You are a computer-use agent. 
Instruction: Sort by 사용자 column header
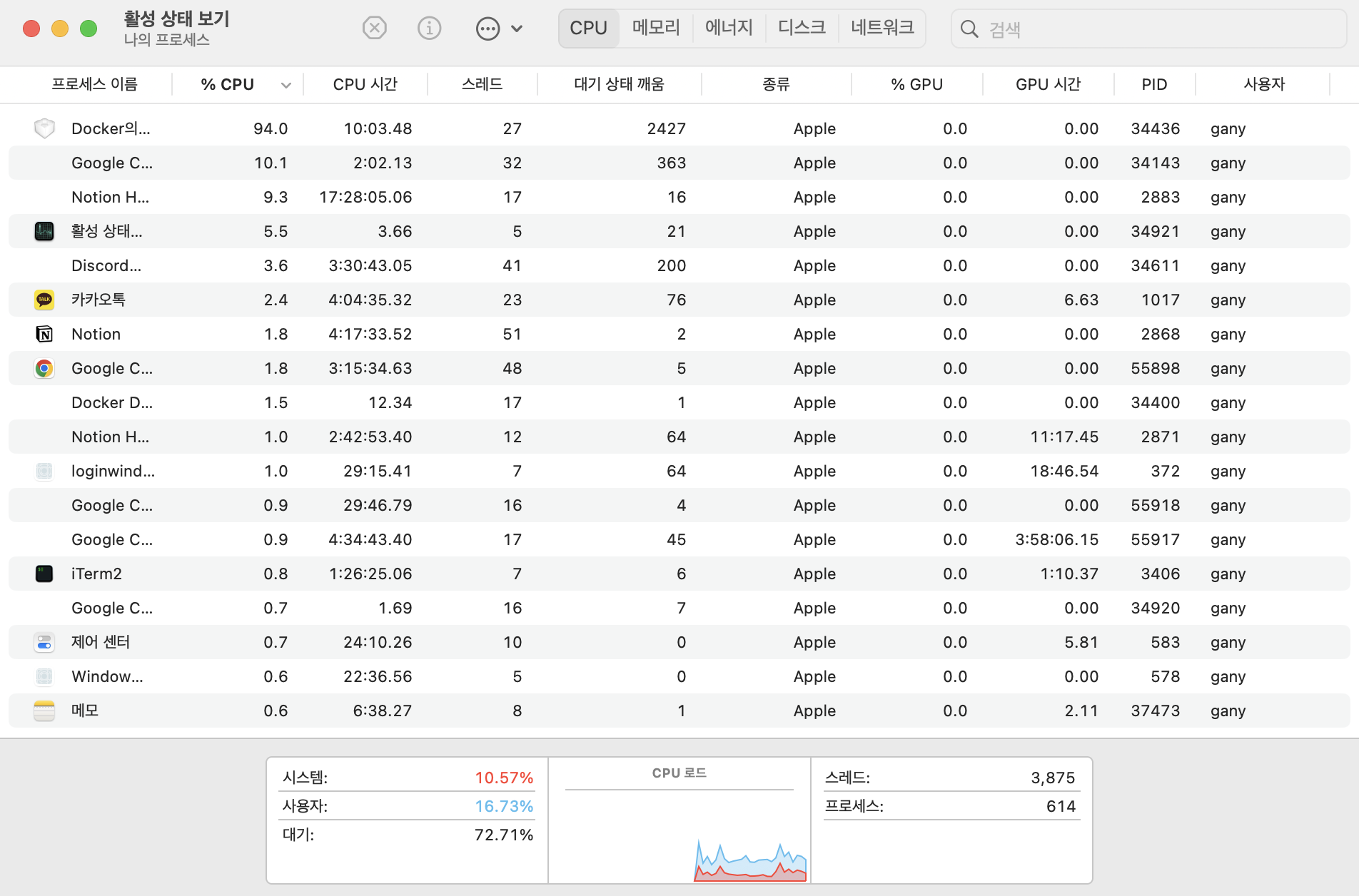1264,84
